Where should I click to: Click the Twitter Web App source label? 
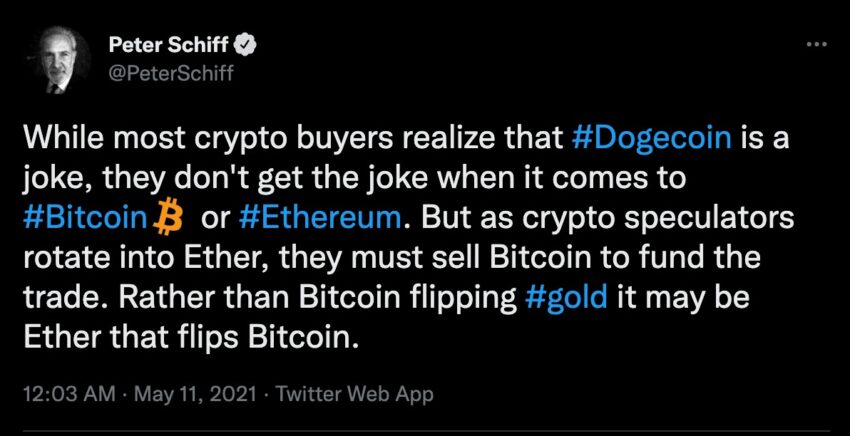pyautogui.click(x=355, y=395)
